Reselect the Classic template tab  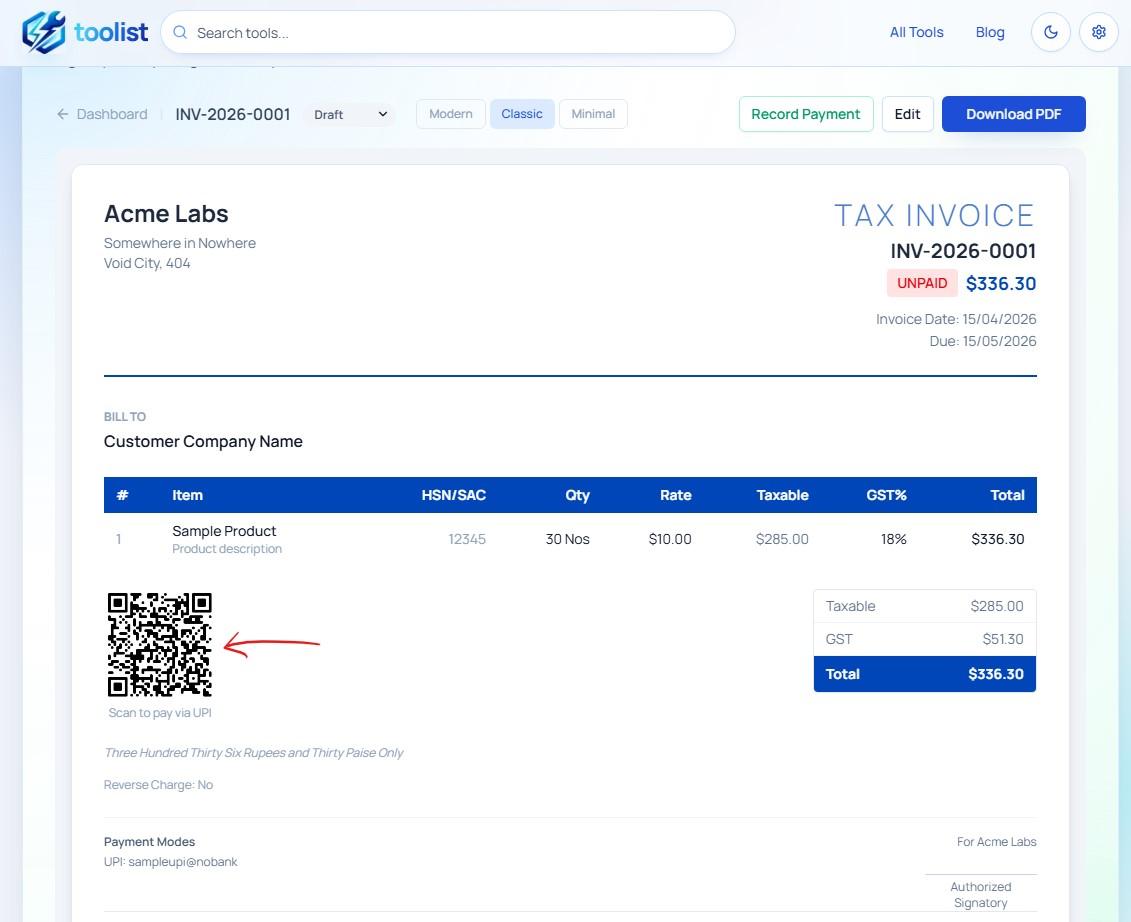point(522,113)
